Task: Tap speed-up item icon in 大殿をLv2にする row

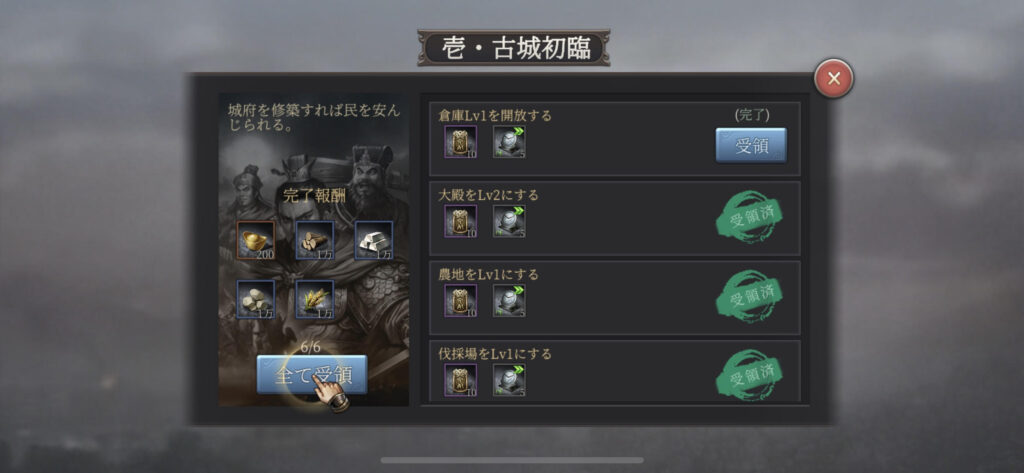Action: pos(509,221)
